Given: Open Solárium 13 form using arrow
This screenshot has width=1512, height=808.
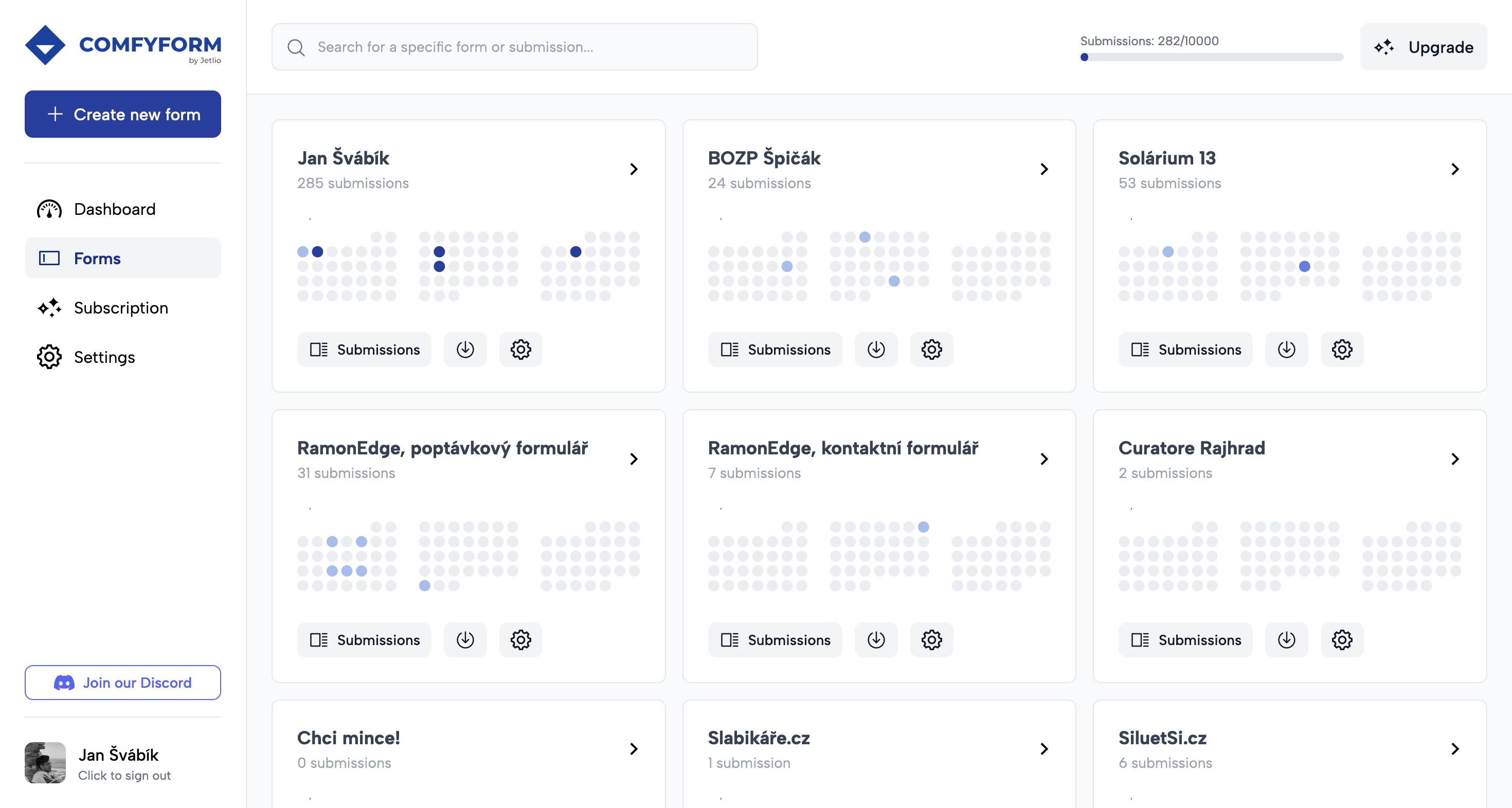Looking at the screenshot, I should [x=1454, y=169].
